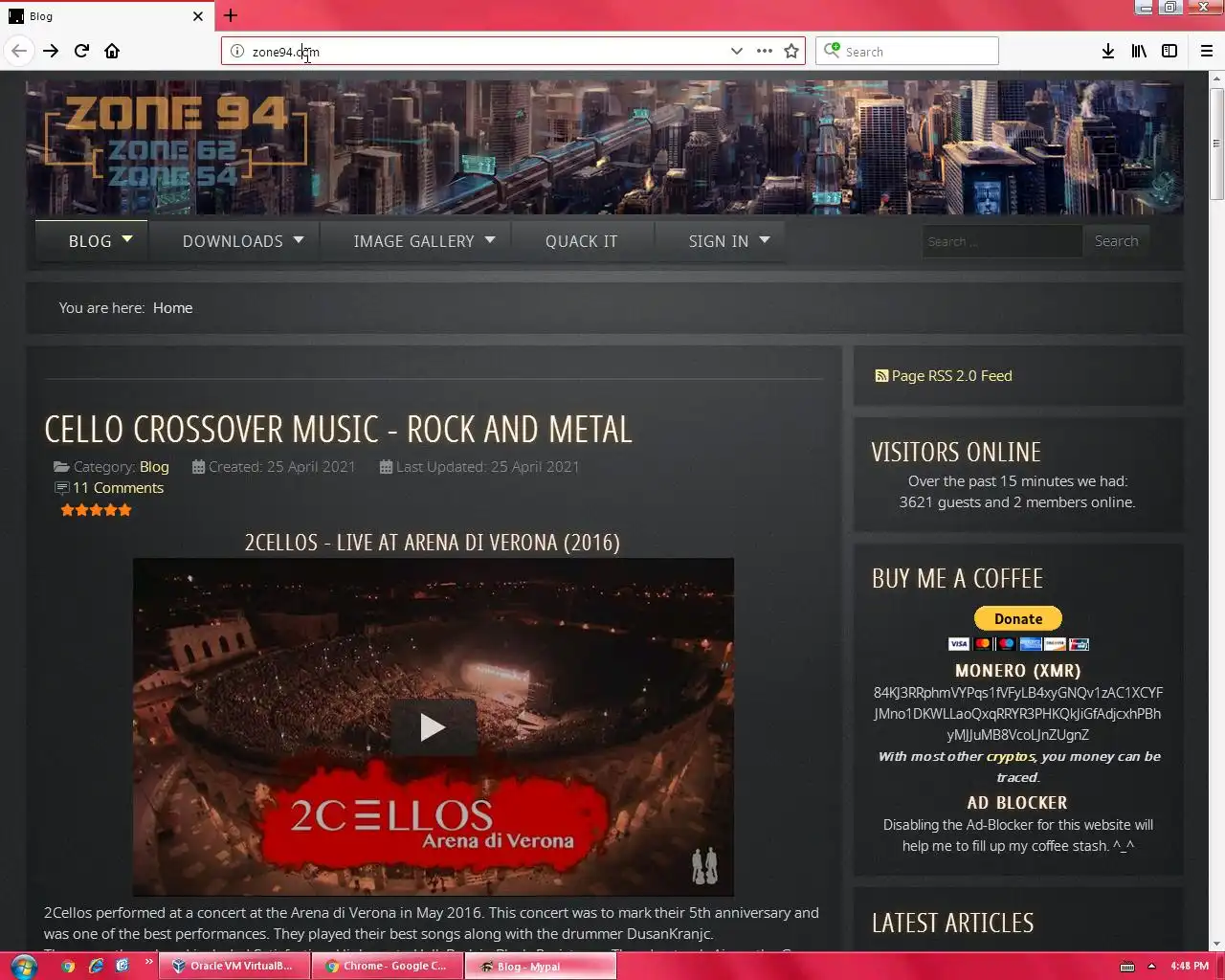Click the browser forward arrow
The width and height of the screenshot is (1225, 980).
pyautogui.click(x=51, y=51)
